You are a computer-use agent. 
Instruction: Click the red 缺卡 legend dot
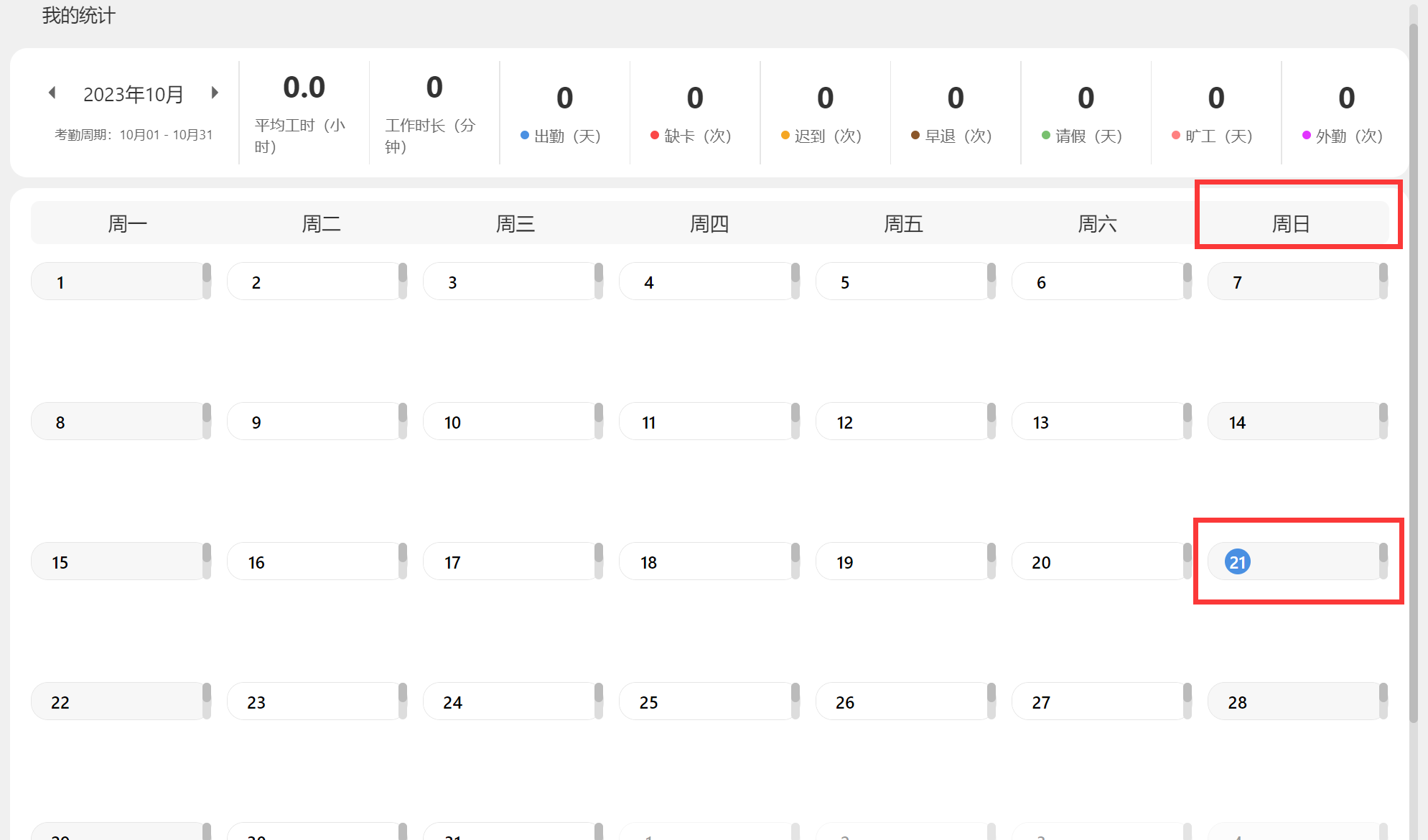click(x=655, y=135)
